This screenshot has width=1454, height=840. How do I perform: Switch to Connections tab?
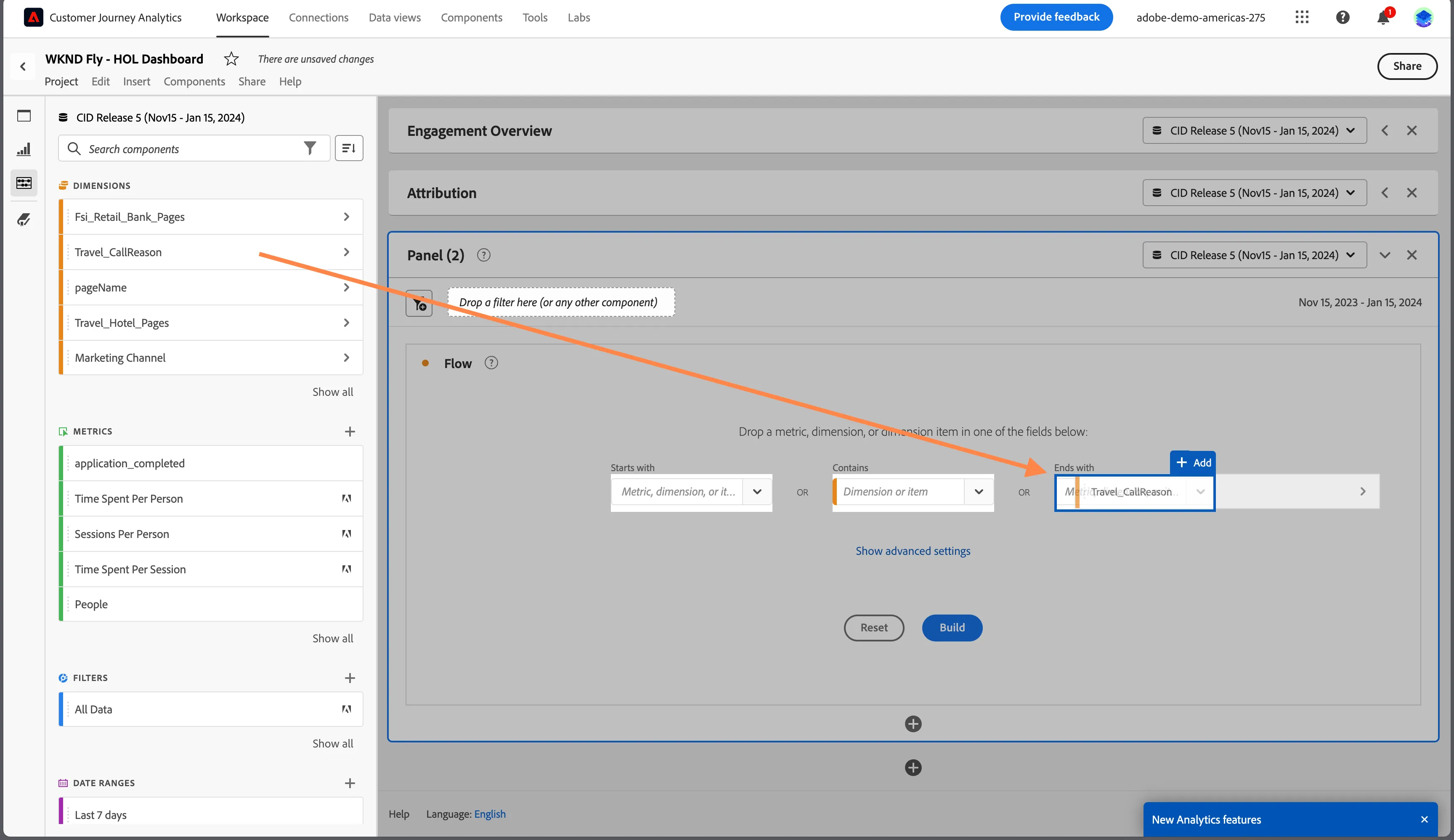pyautogui.click(x=318, y=17)
